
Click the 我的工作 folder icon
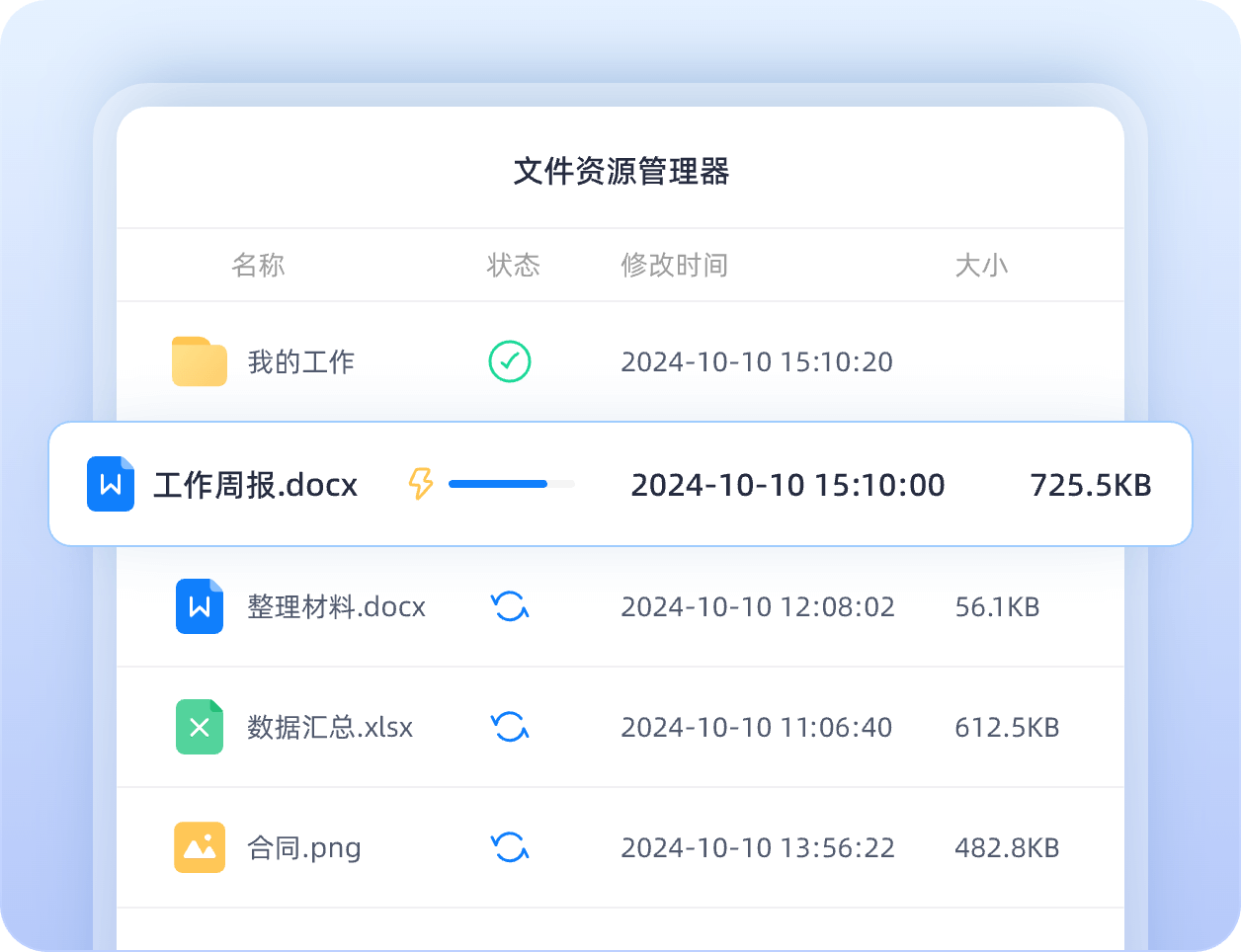click(199, 362)
